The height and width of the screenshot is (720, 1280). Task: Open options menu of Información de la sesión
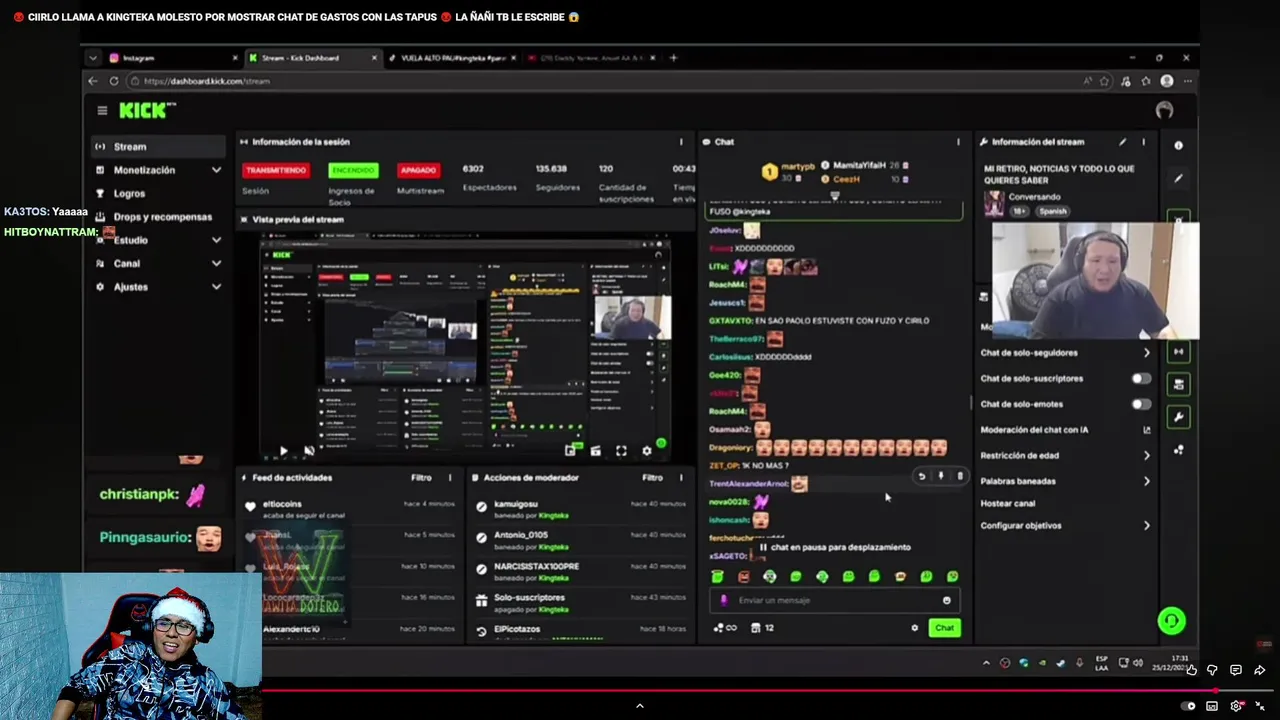click(x=681, y=142)
